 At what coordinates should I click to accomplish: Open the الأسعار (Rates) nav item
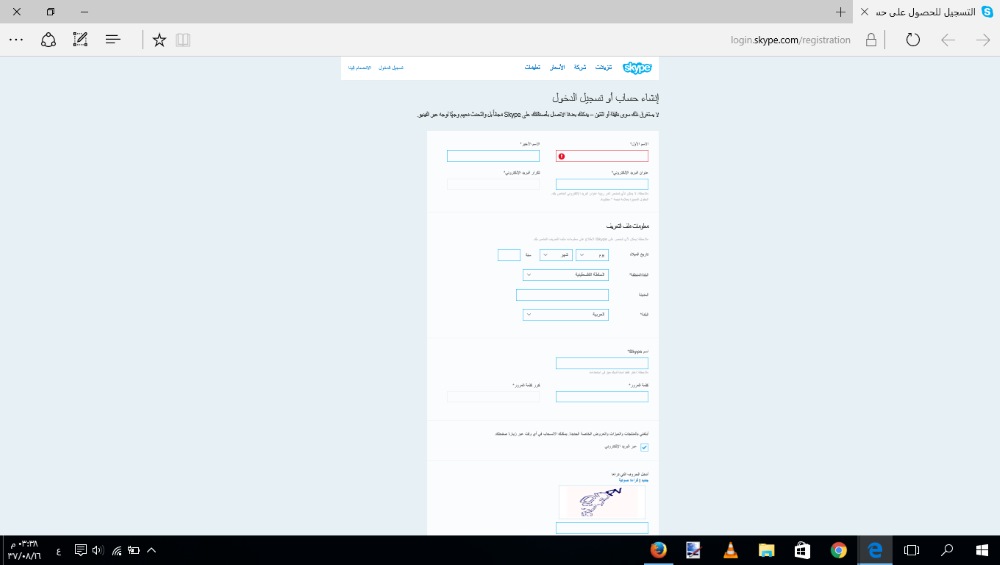[x=557, y=68]
